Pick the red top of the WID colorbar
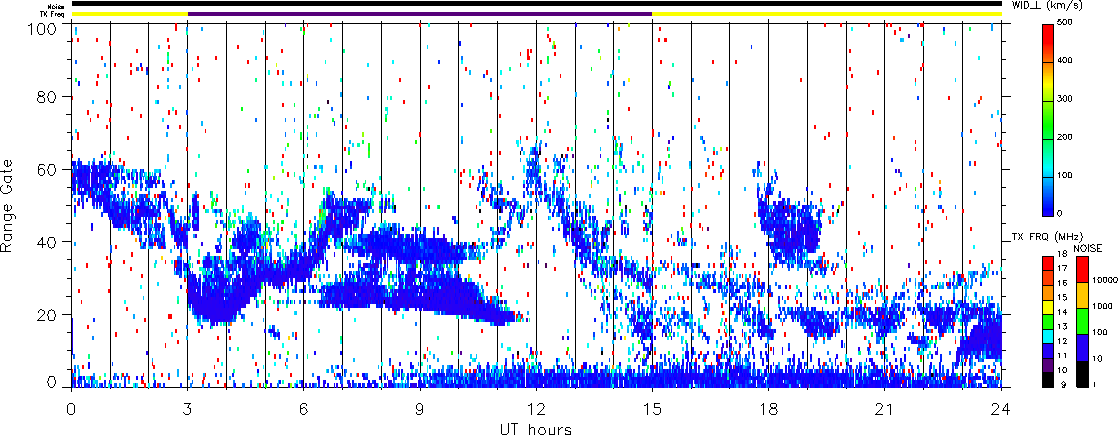 [1049, 34]
